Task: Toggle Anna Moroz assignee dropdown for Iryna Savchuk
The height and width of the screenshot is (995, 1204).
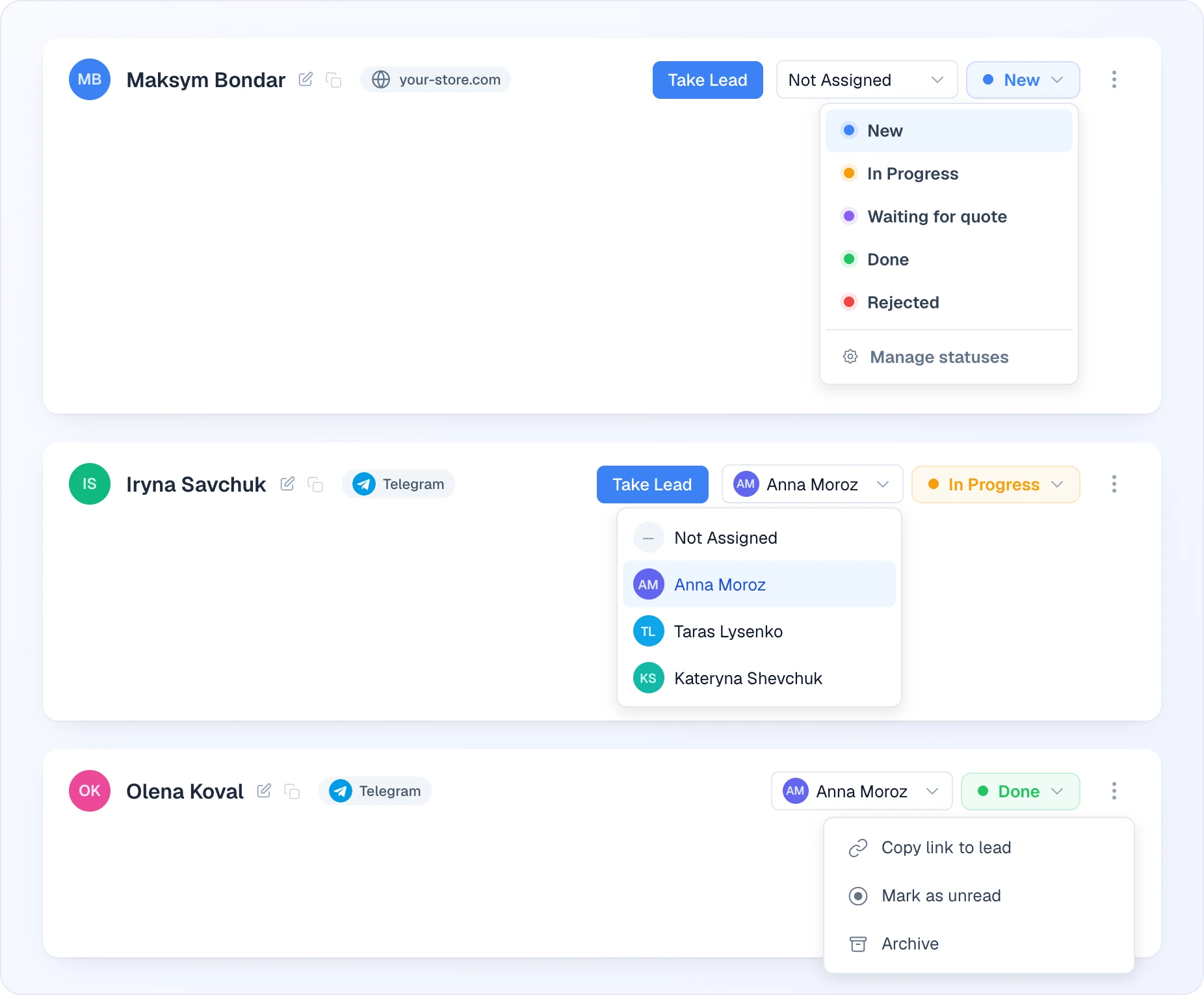Action: (812, 484)
